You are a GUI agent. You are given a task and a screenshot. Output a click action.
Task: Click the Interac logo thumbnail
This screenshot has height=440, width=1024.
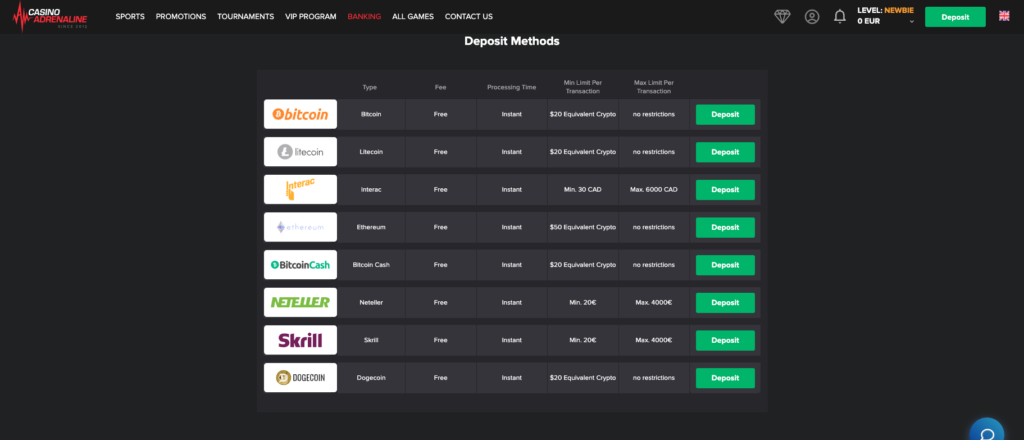(x=300, y=189)
